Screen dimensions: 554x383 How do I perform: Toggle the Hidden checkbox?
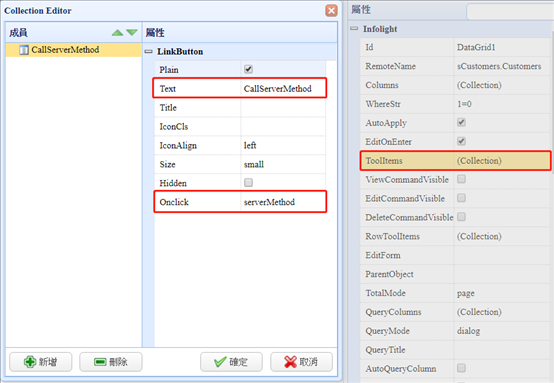coord(248,183)
